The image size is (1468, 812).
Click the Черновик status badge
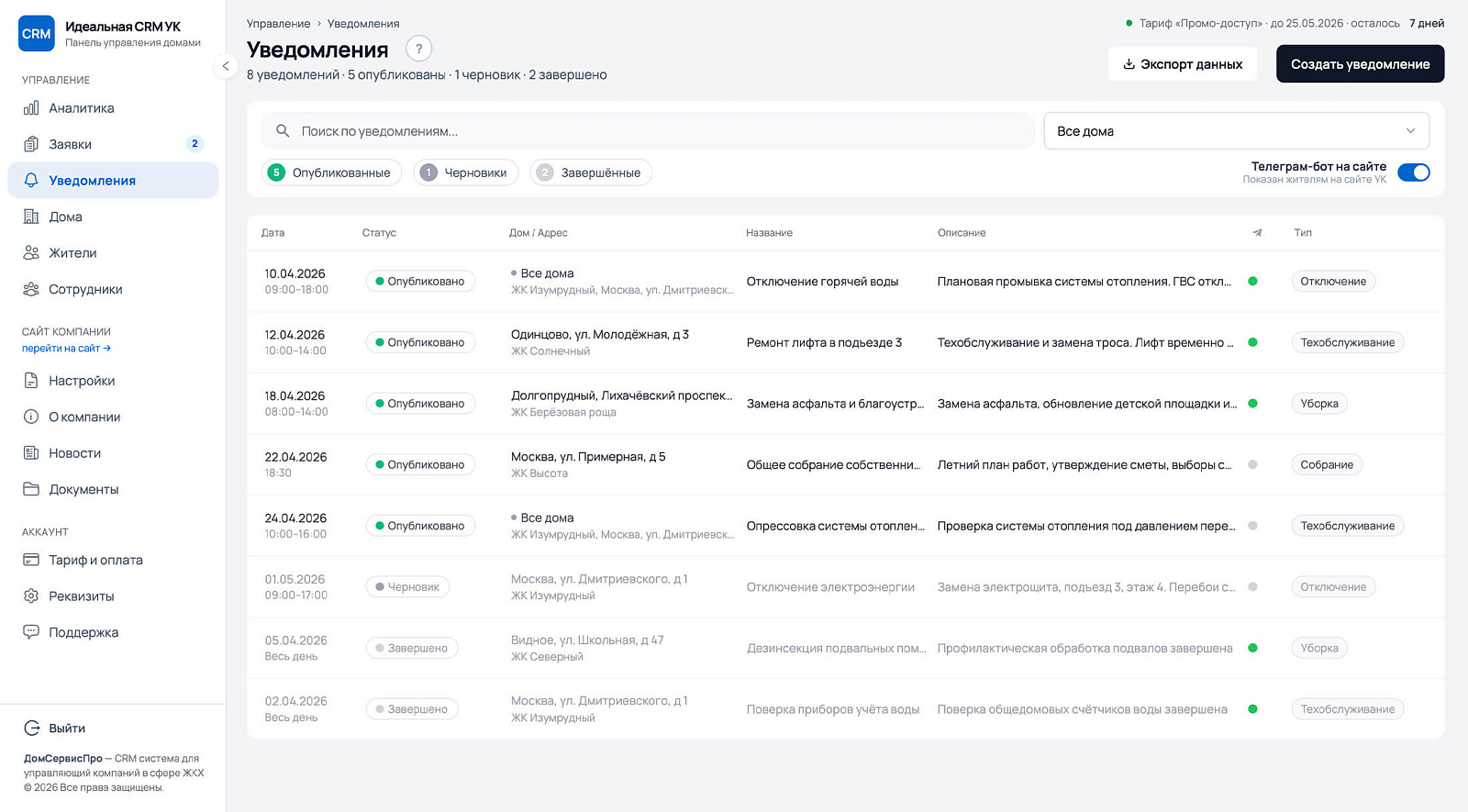[x=407, y=587]
